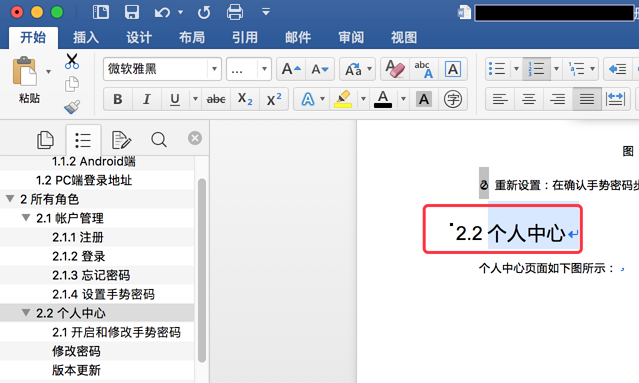
Task: Toggle Strikethrough (abc) formatting
Action: (216, 99)
